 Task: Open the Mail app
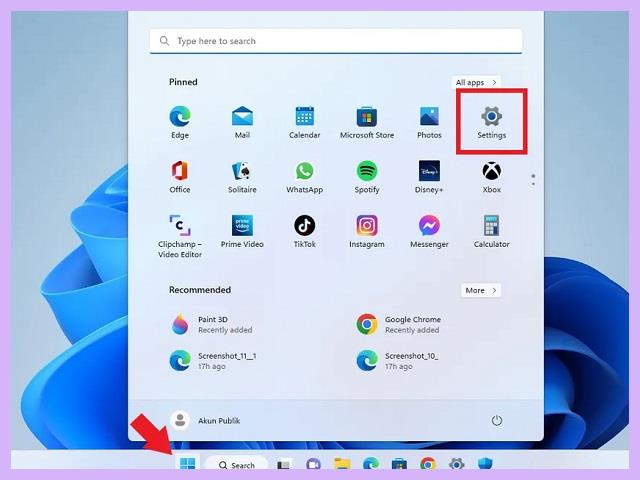pos(242,122)
